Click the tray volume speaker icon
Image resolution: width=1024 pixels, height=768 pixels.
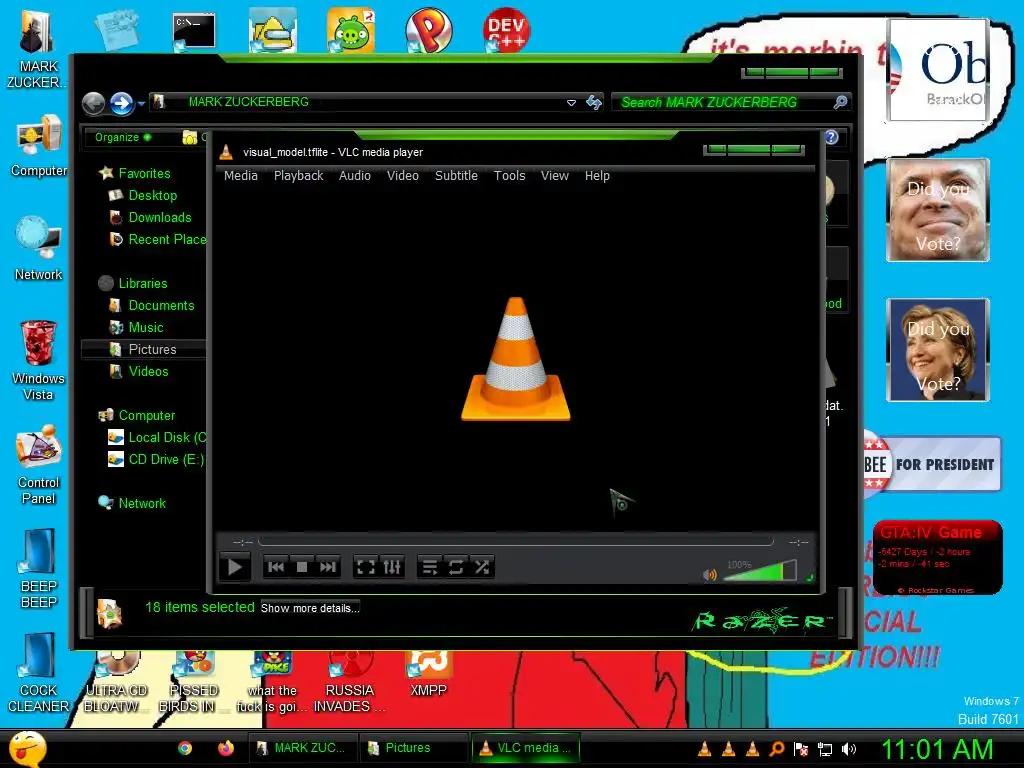point(848,749)
